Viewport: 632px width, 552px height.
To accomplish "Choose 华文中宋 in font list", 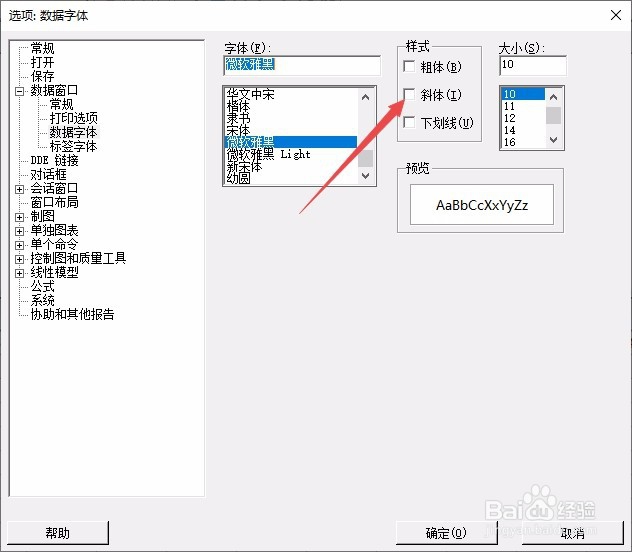I will (x=290, y=94).
